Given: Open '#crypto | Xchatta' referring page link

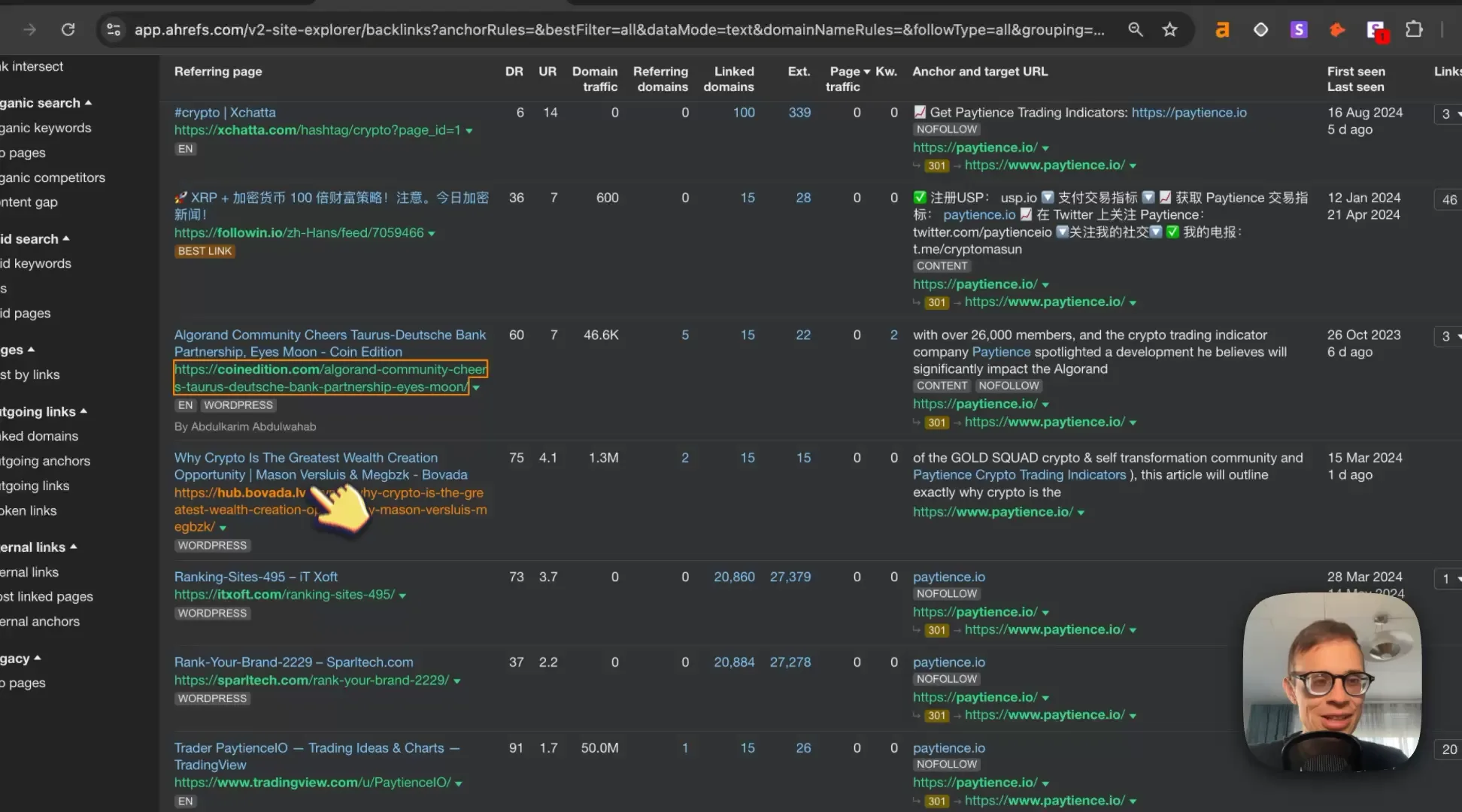Looking at the screenshot, I should [x=225, y=113].
